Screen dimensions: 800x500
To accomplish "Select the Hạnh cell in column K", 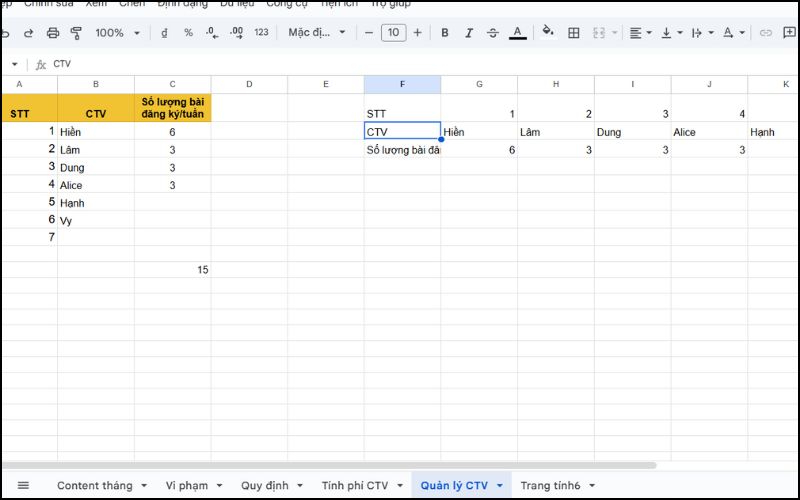I will click(x=773, y=132).
